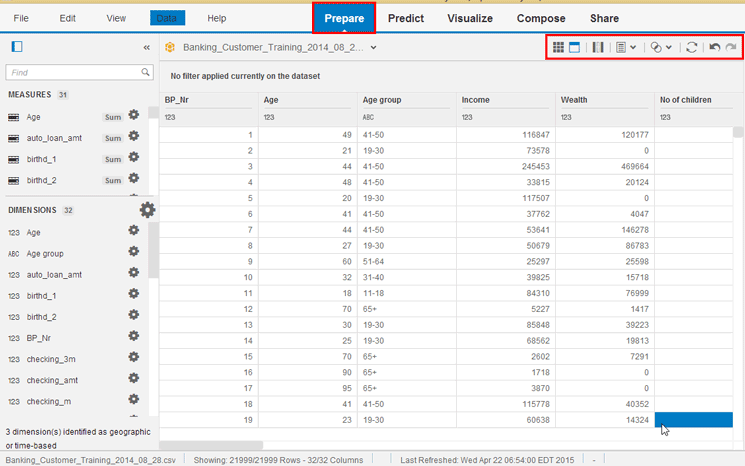745x466 pixels.
Task: Click the Sum aggregation for Age measure
Action: click(113, 117)
